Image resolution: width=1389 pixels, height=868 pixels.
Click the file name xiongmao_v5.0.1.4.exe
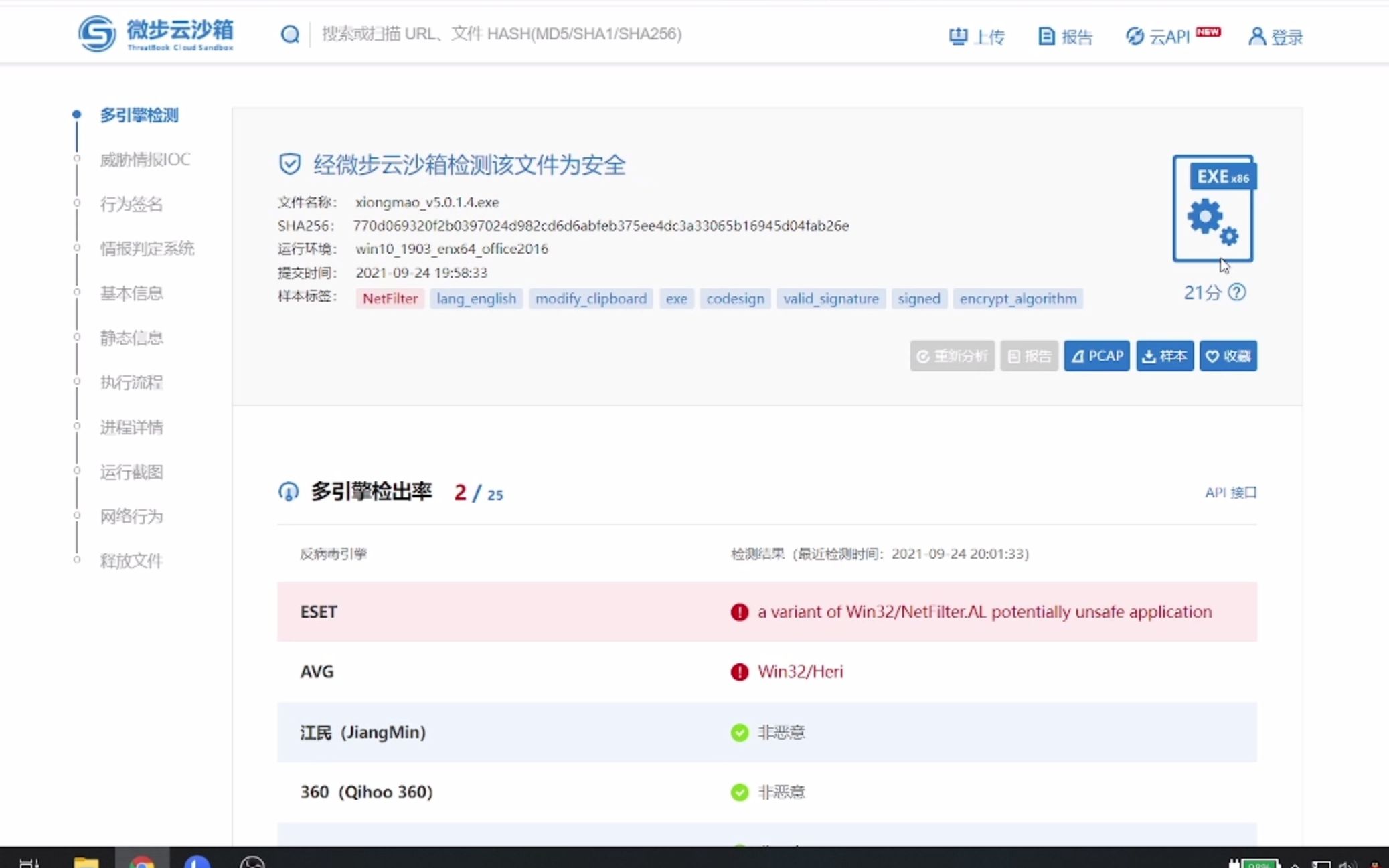point(427,202)
